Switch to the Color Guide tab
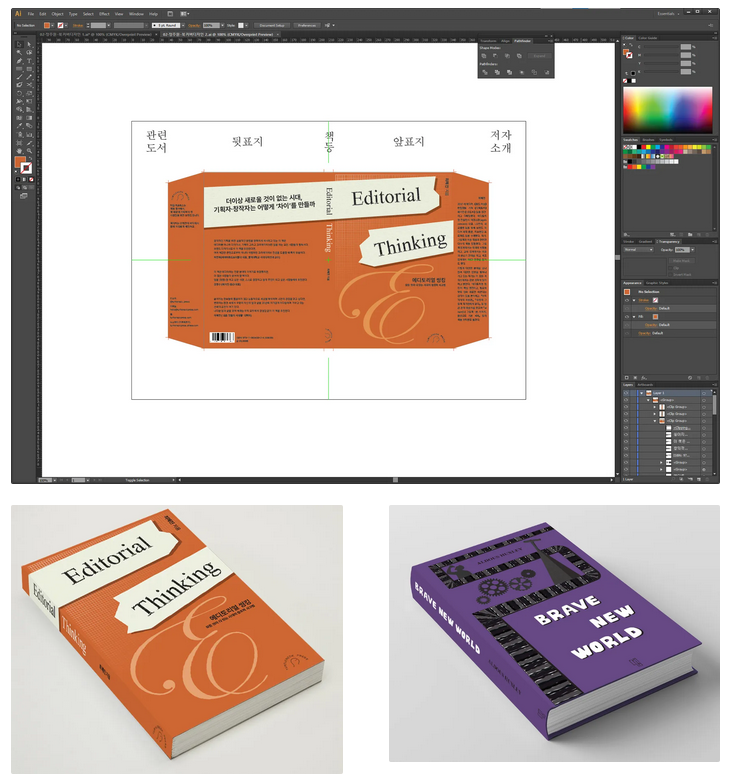This screenshot has height=782, width=733. 648,38
